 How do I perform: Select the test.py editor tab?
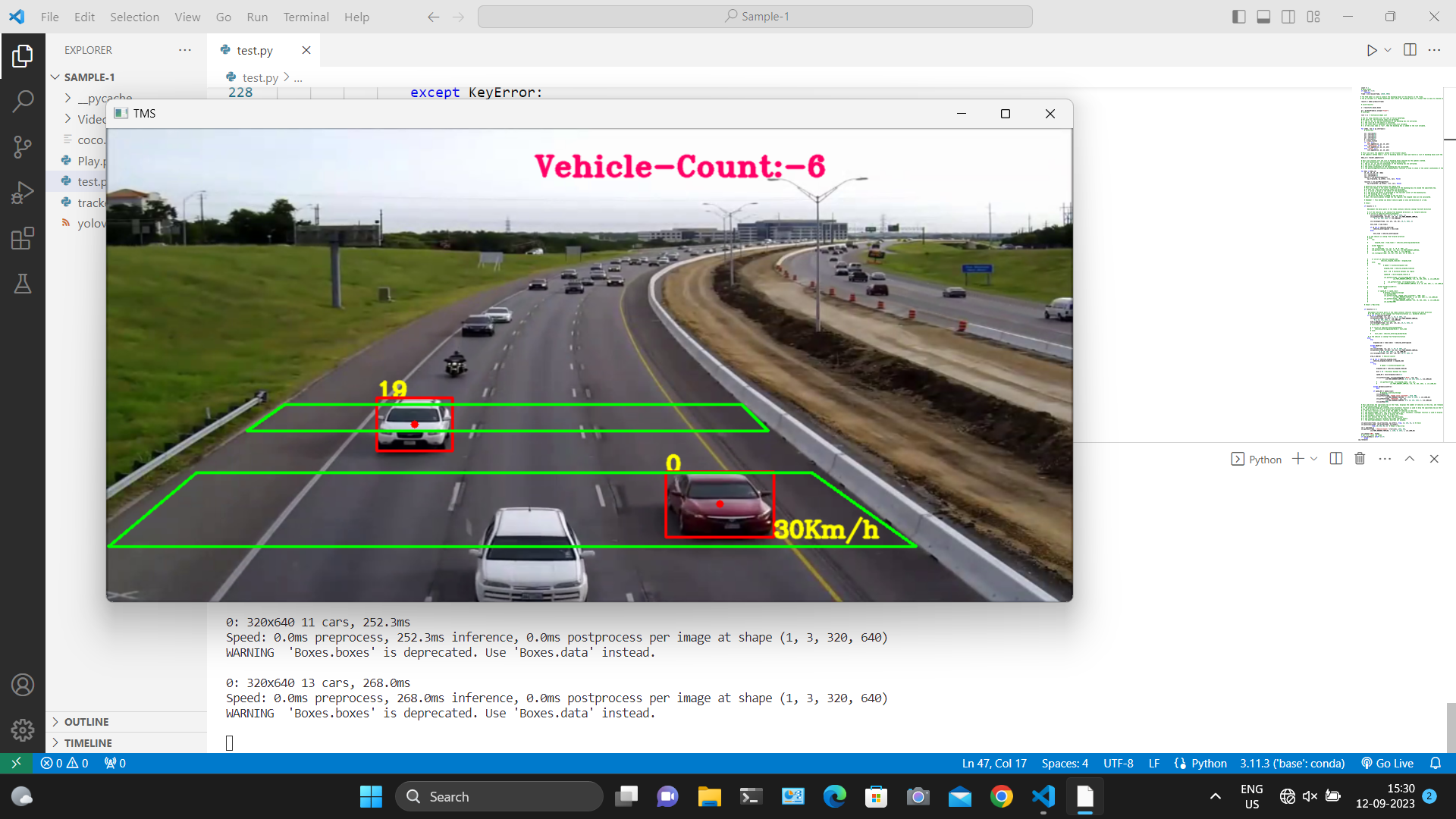pyautogui.click(x=255, y=50)
